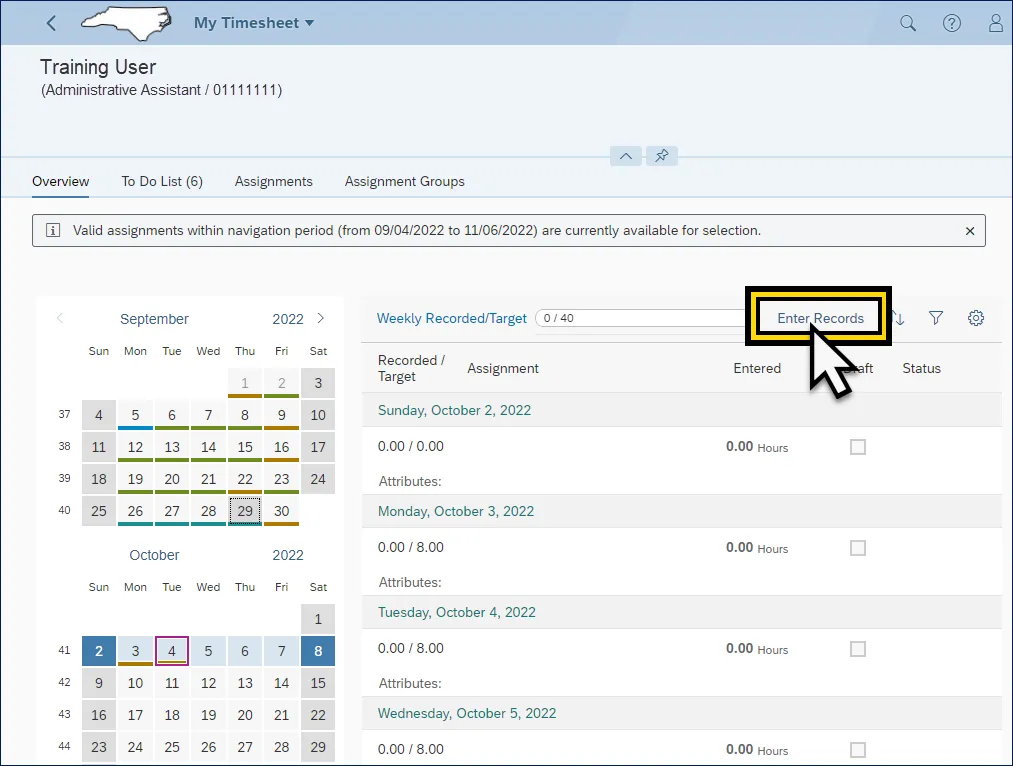
Task: Open the My Timesheet dropdown menu
Action: tap(254, 23)
